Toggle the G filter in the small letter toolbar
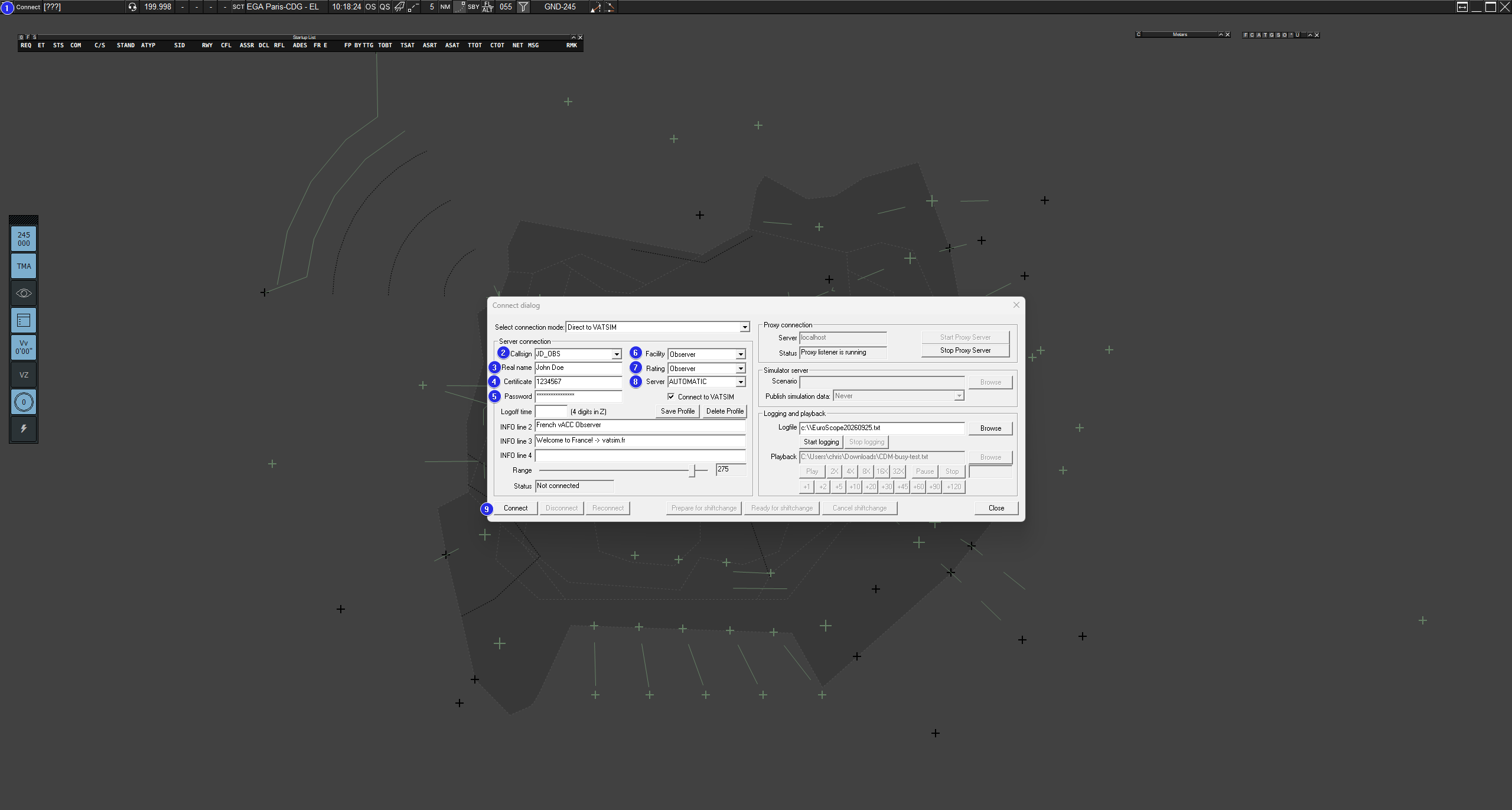Viewport: 1512px width, 810px height. (1272, 35)
